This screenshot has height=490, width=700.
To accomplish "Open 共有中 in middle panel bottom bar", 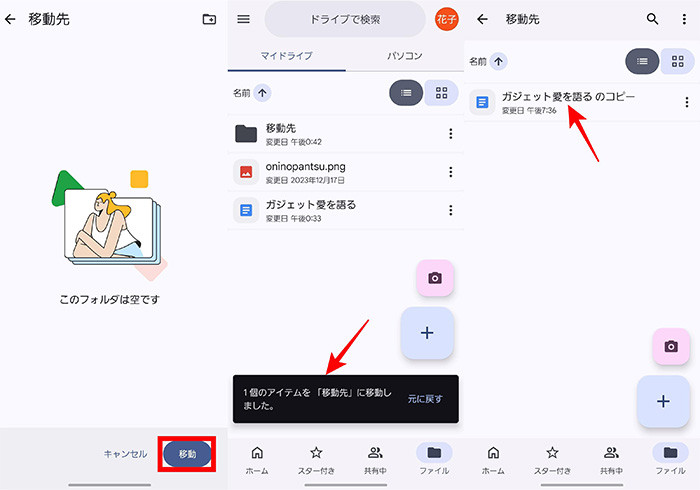I will [x=375, y=460].
